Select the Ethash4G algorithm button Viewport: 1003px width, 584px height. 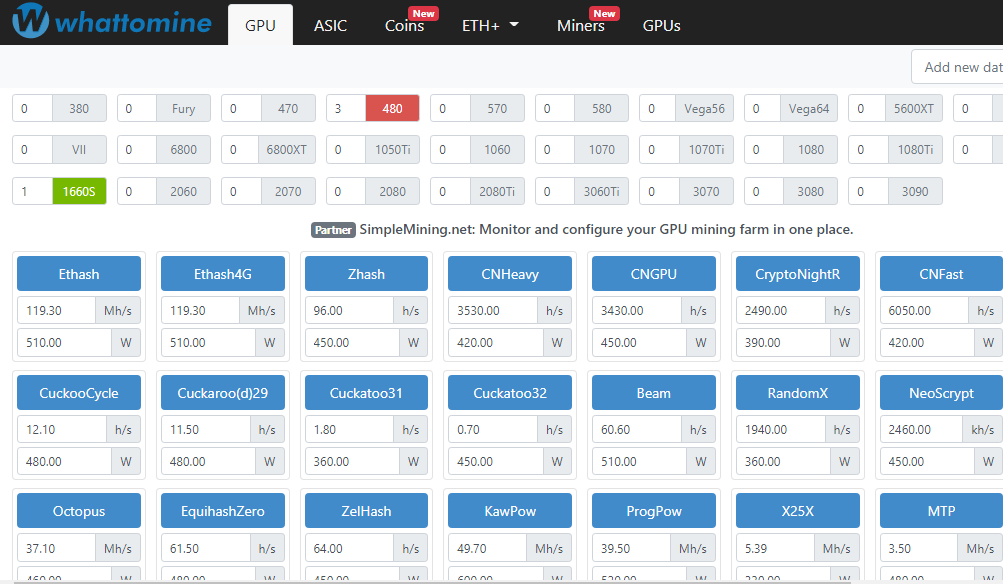click(x=223, y=274)
